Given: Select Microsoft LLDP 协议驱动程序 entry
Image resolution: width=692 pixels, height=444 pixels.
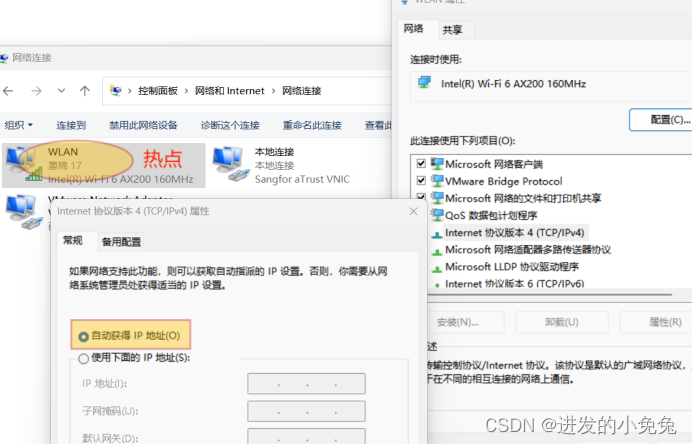Looking at the screenshot, I should click(512, 267).
